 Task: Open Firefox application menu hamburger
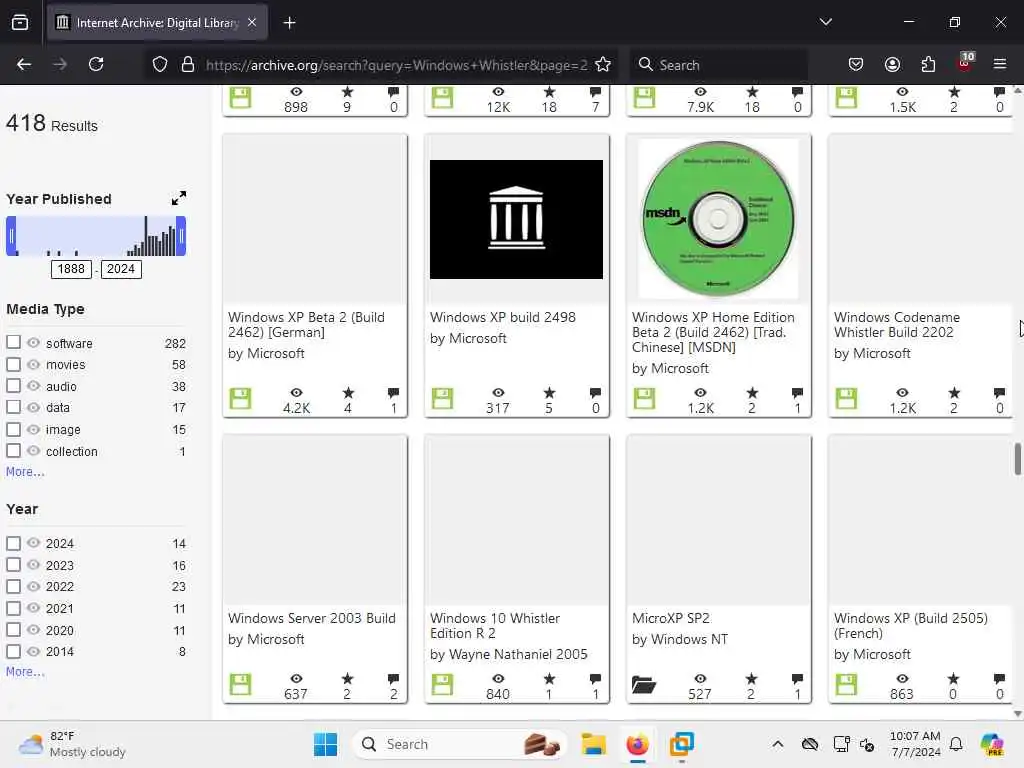(1000, 64)
